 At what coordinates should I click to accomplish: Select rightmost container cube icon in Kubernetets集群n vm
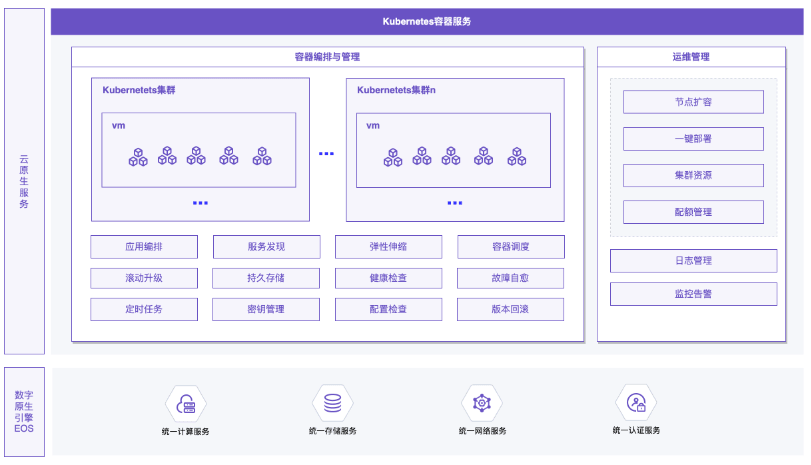point(517,156)
